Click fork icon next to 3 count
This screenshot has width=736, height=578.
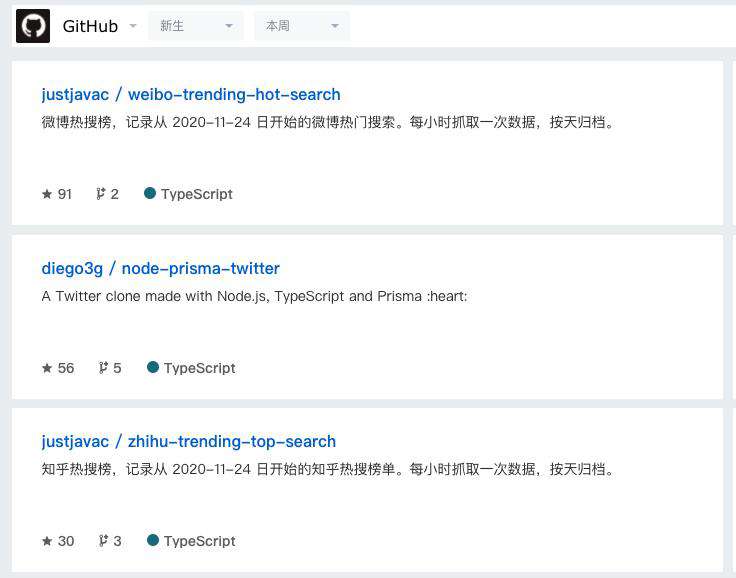click(x=103, y=541)
